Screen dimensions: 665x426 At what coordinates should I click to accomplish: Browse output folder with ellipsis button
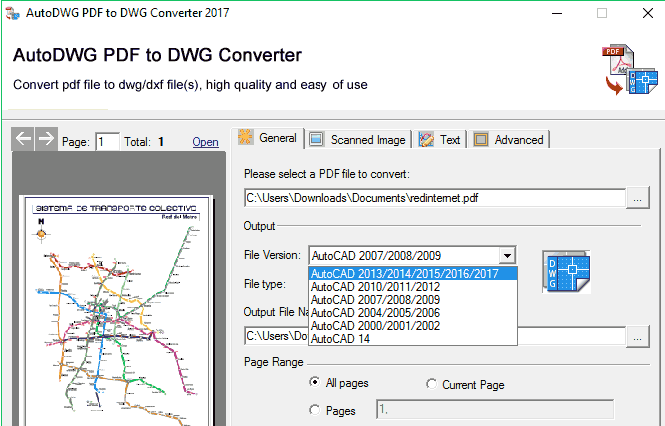pos(639,337)
